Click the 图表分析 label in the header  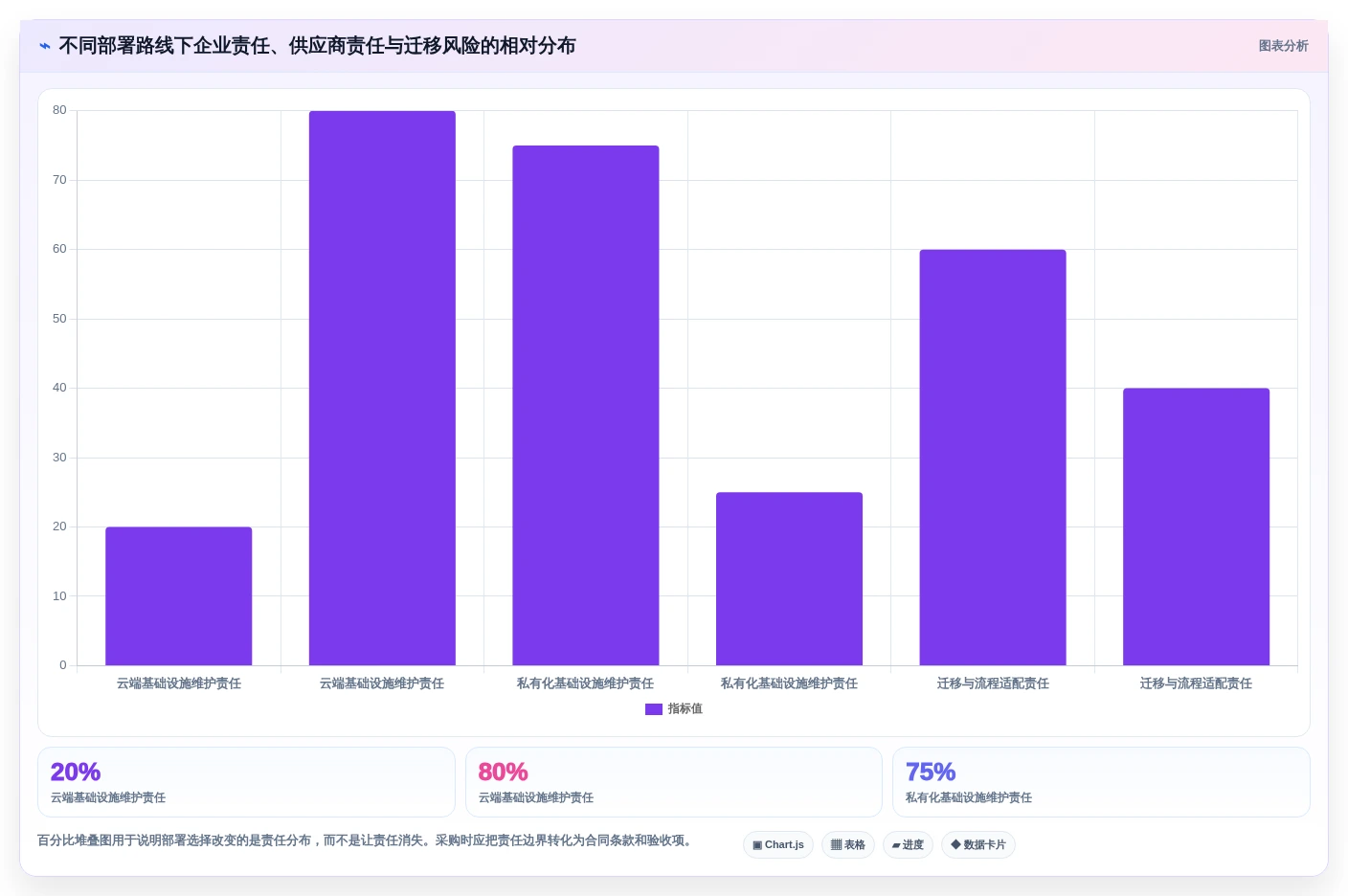(1283, 46)
